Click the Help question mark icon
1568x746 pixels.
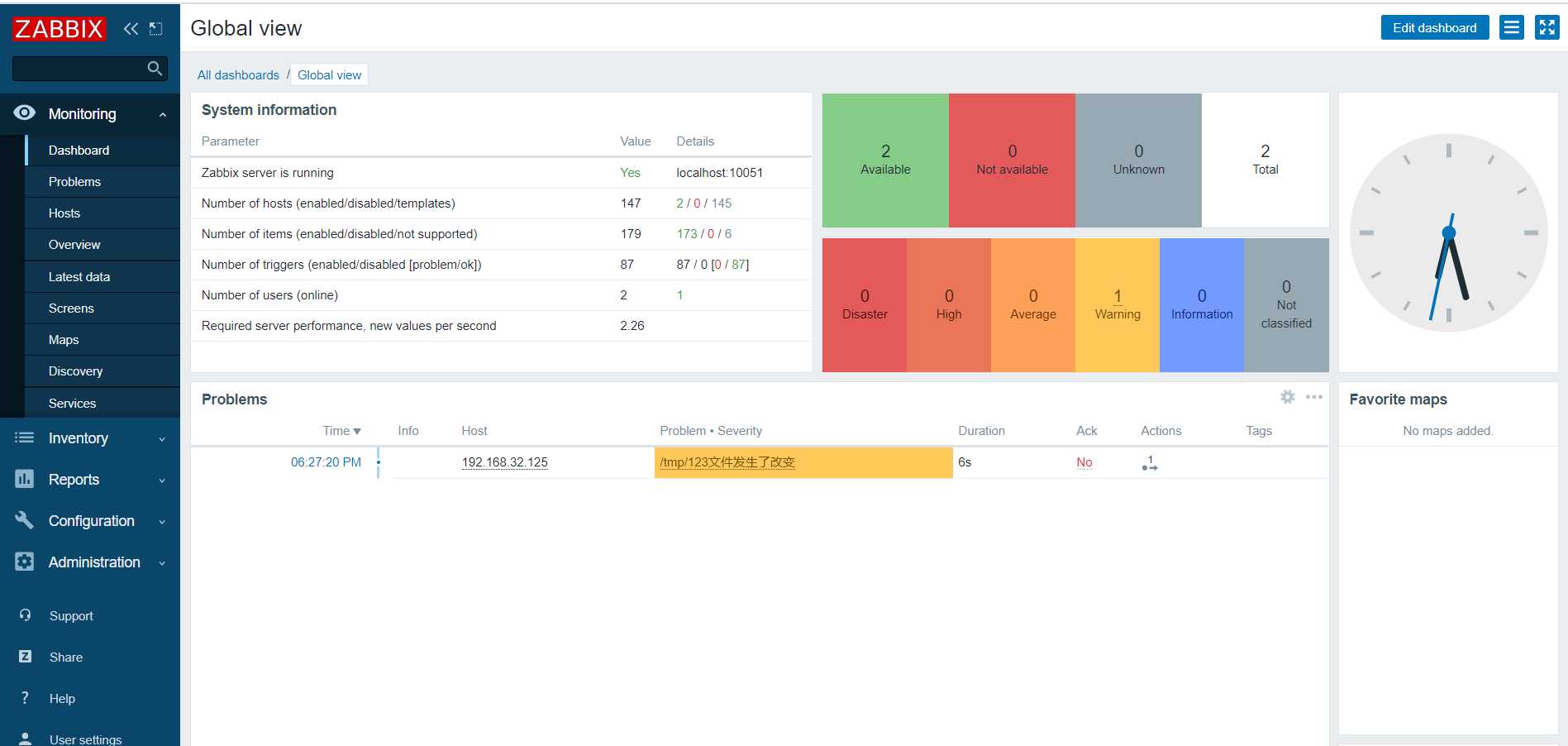tap(25, 698)
